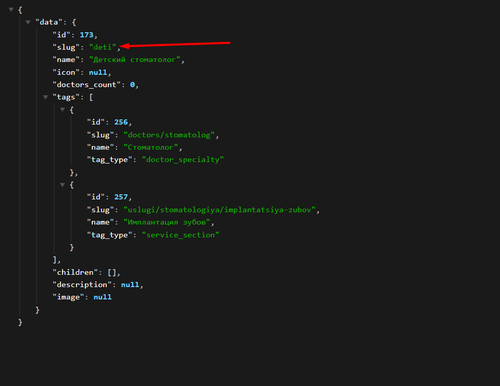The height and width of the screenshot is (386, 500).
Task: Select the "tags" key
Action: [66, 97]
